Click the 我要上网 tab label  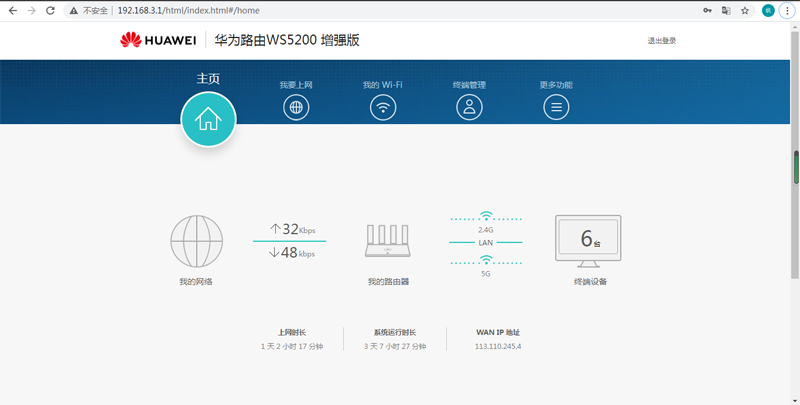tap(296, 85)
